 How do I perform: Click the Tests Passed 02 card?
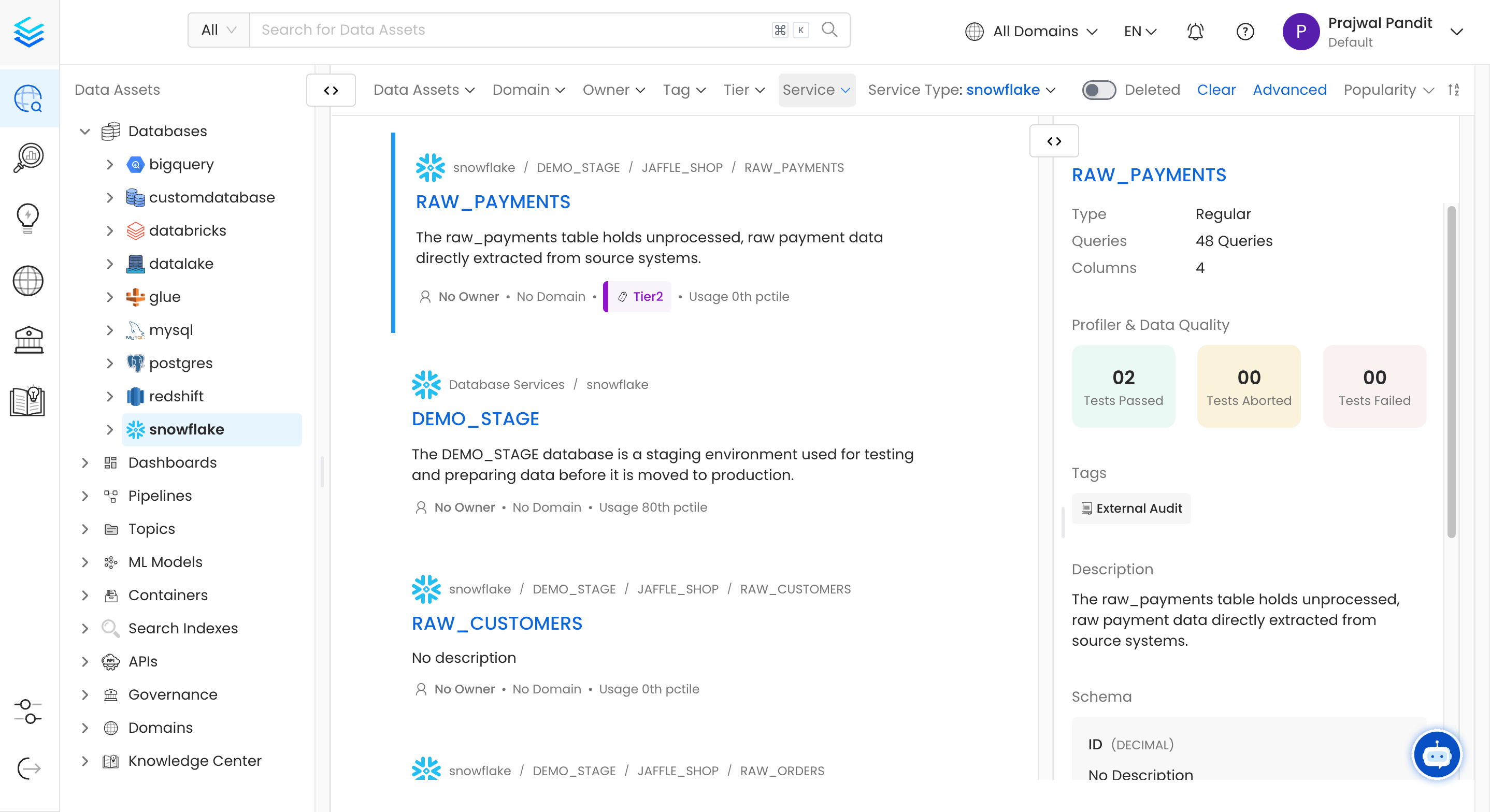1123,386
